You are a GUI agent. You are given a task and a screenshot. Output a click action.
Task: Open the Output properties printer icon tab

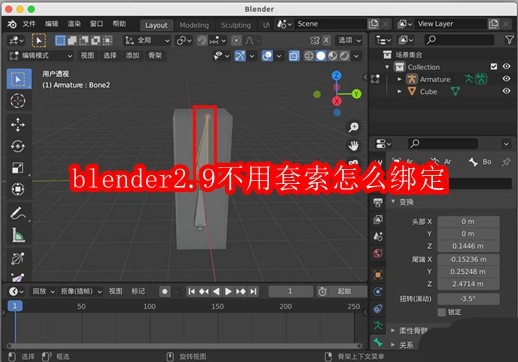coord(378,202)
